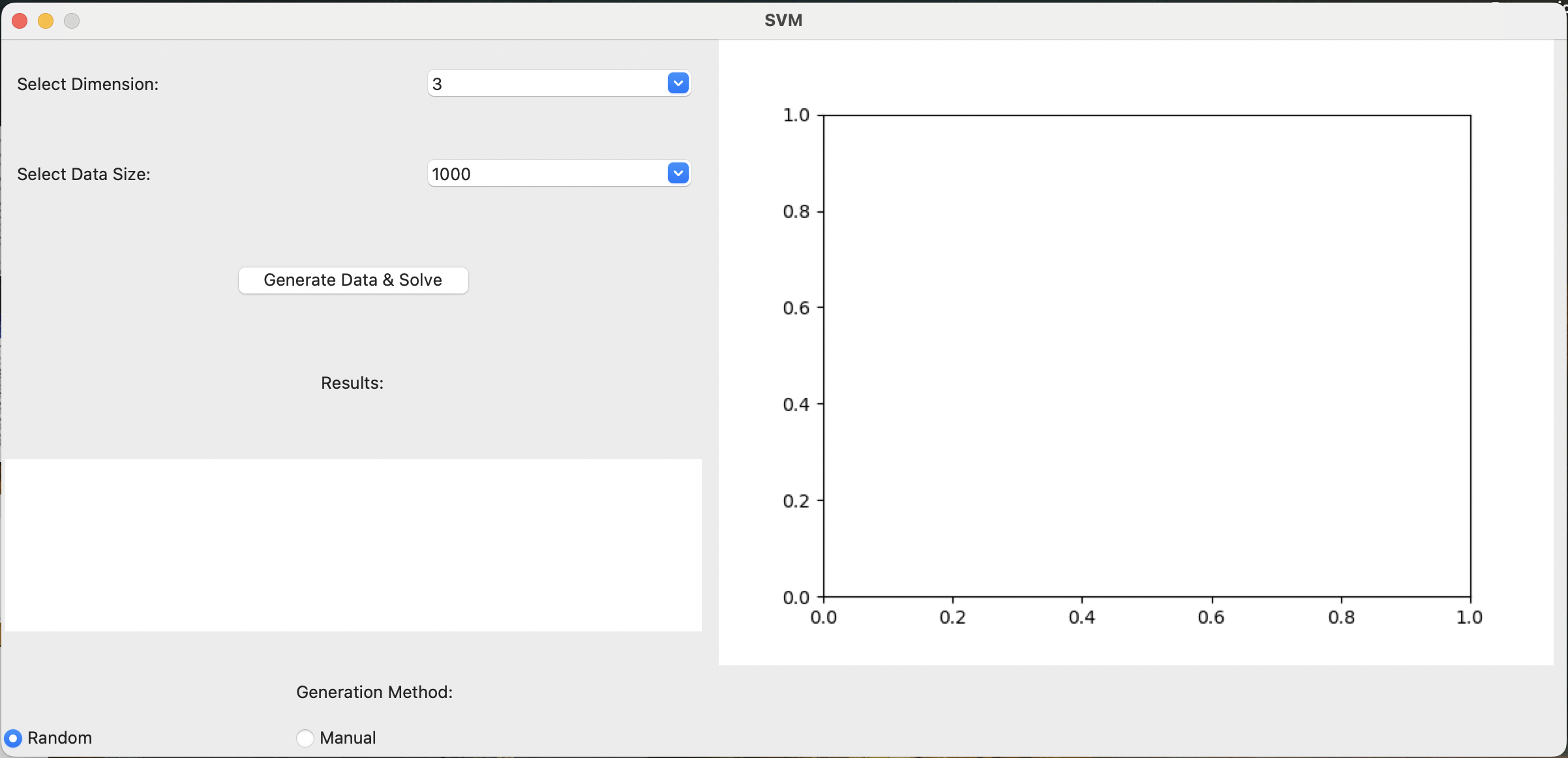Select the Random generation method
This screenshot has height=758, width=1568.
13,738
